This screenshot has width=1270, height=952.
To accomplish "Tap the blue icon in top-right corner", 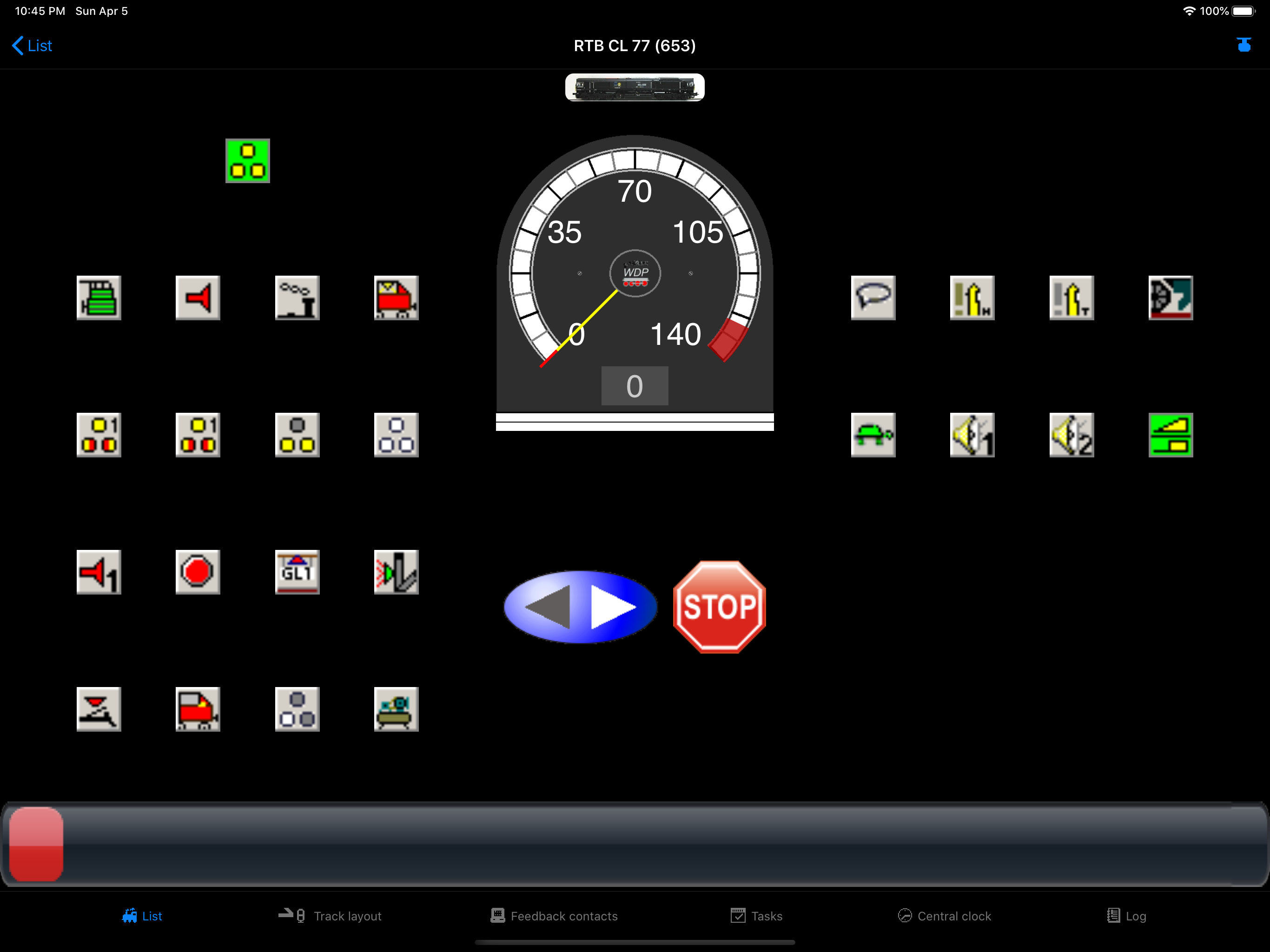I will pyautogui.click(x=1244, y=45).
